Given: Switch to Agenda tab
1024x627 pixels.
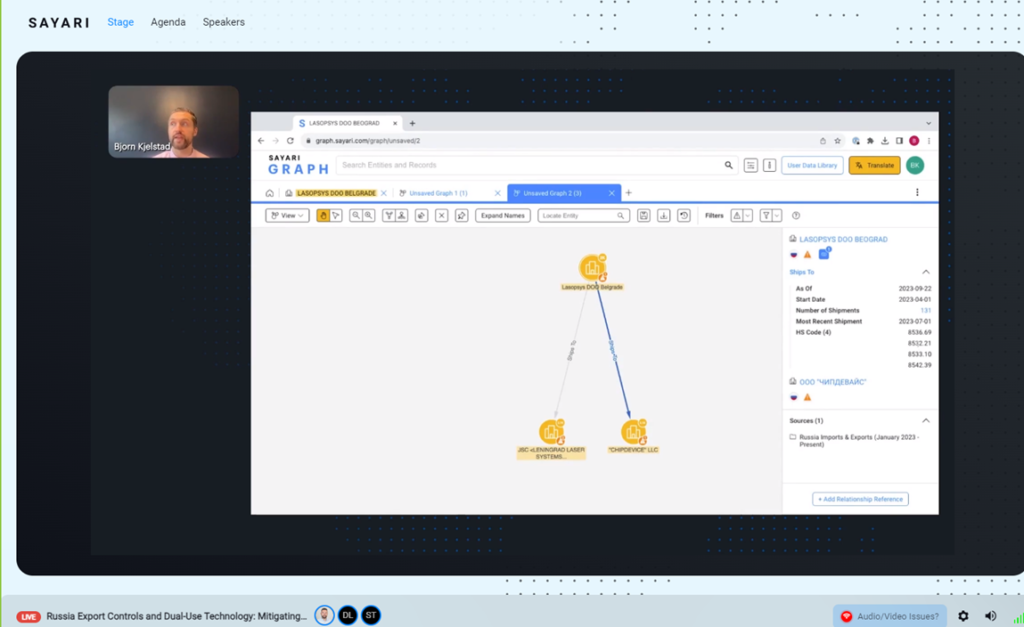Looking at the screenshot, I should [168, 22].
